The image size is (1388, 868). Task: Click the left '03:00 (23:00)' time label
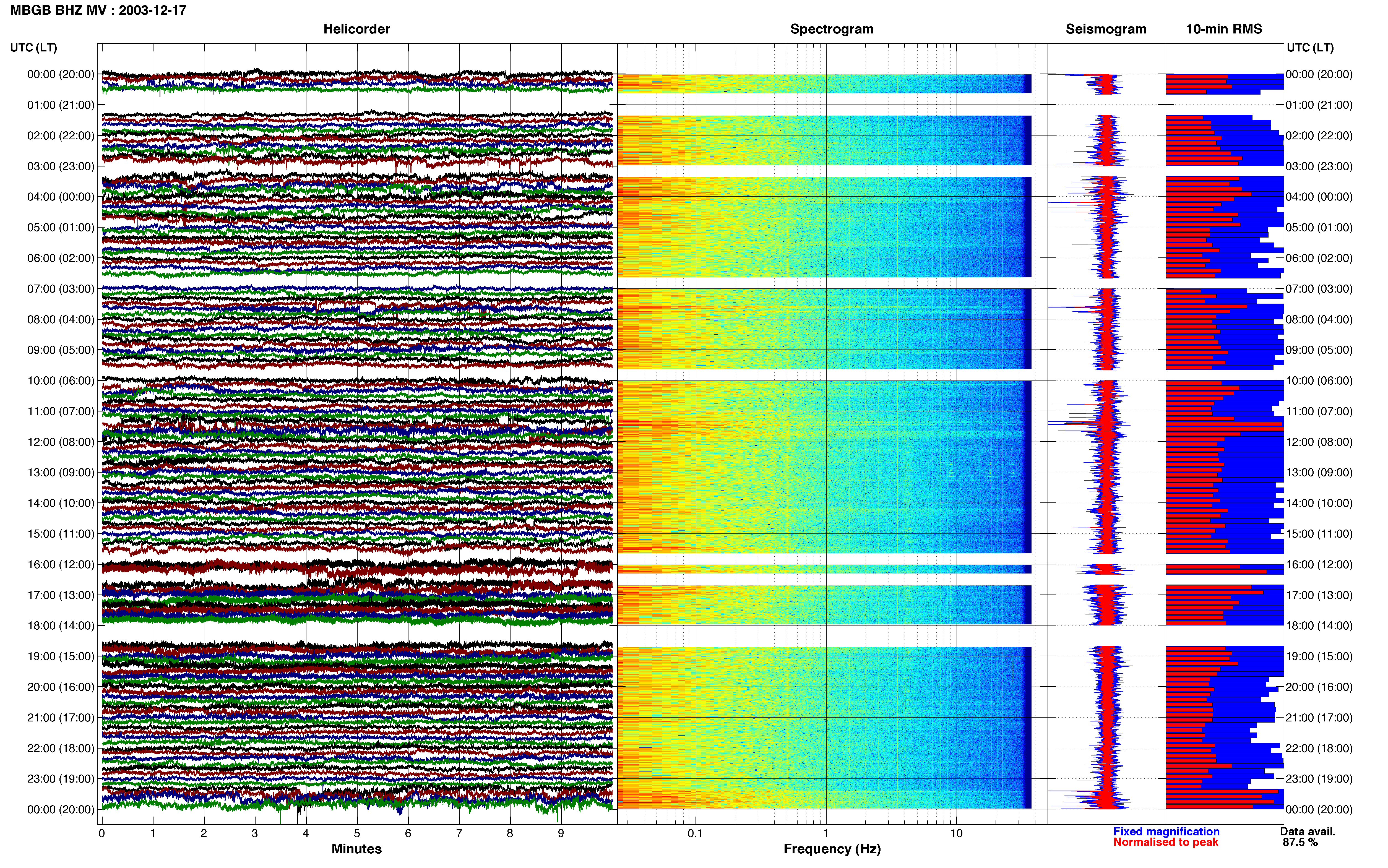(60, 166)
